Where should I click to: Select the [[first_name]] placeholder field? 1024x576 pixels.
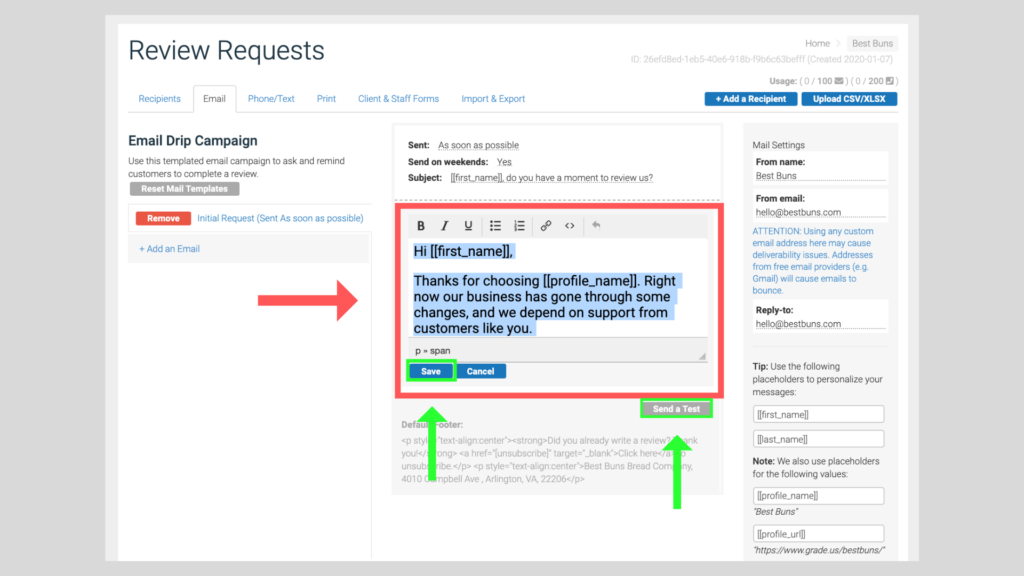tap(818, 414)
